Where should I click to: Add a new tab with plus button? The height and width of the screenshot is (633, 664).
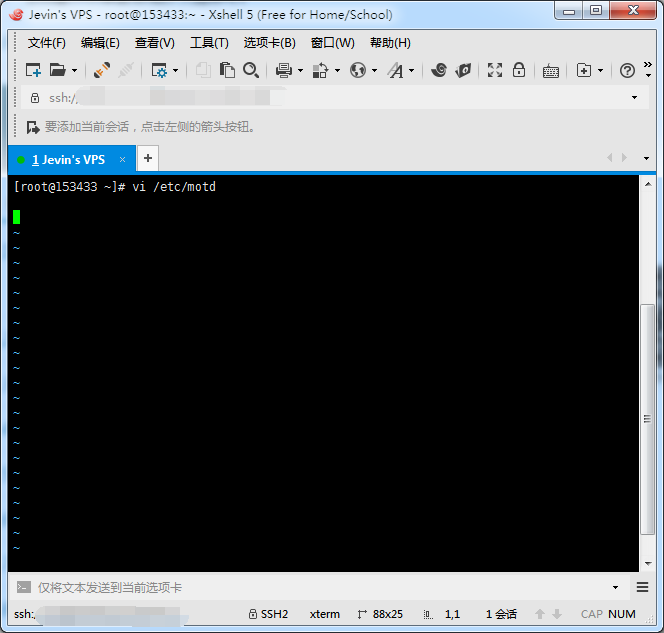[x=148, y=158]
